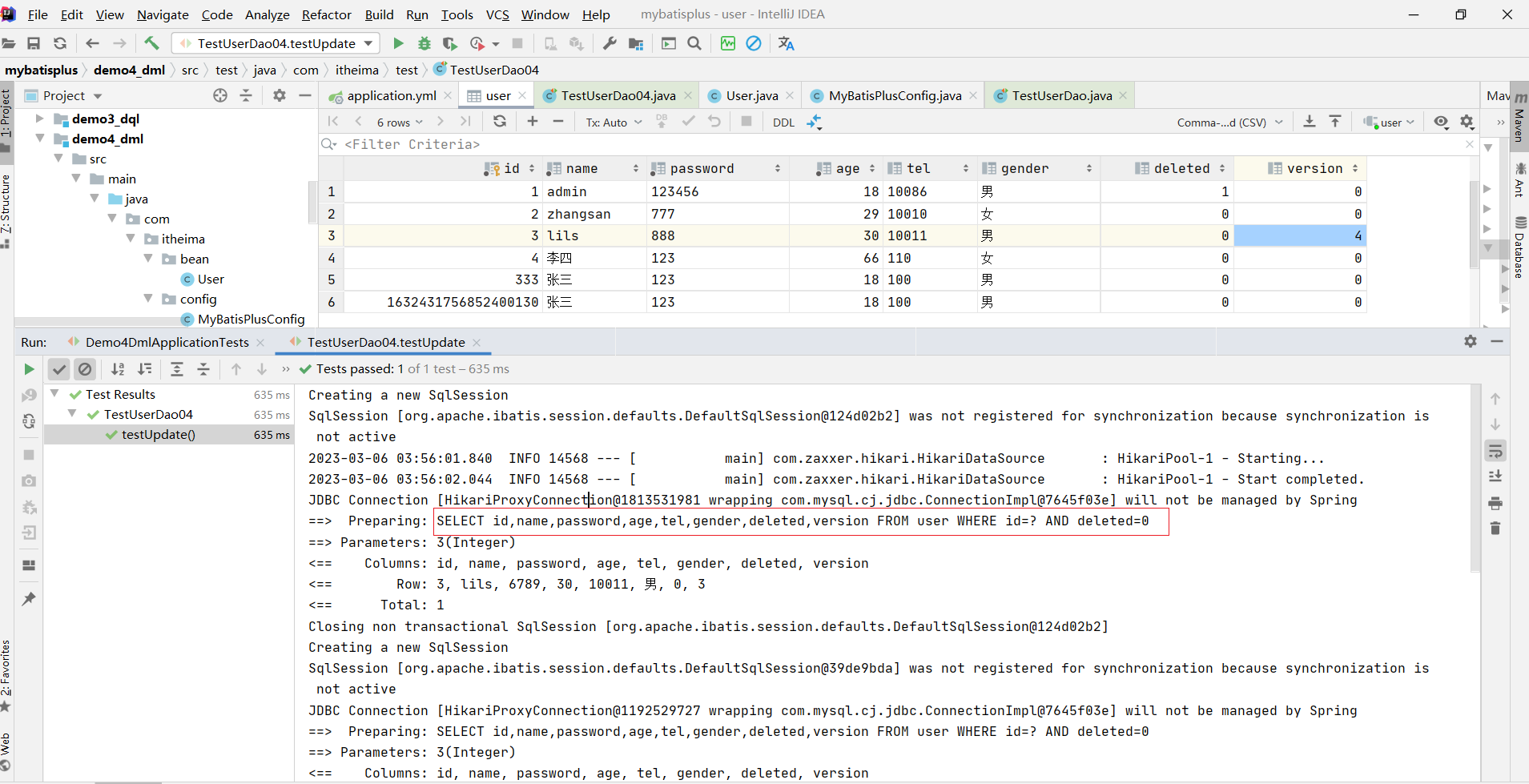This screenshot has height=784, width=1529.
Task: Start debugging with the Debug bug icon
Action: point(424,43)
